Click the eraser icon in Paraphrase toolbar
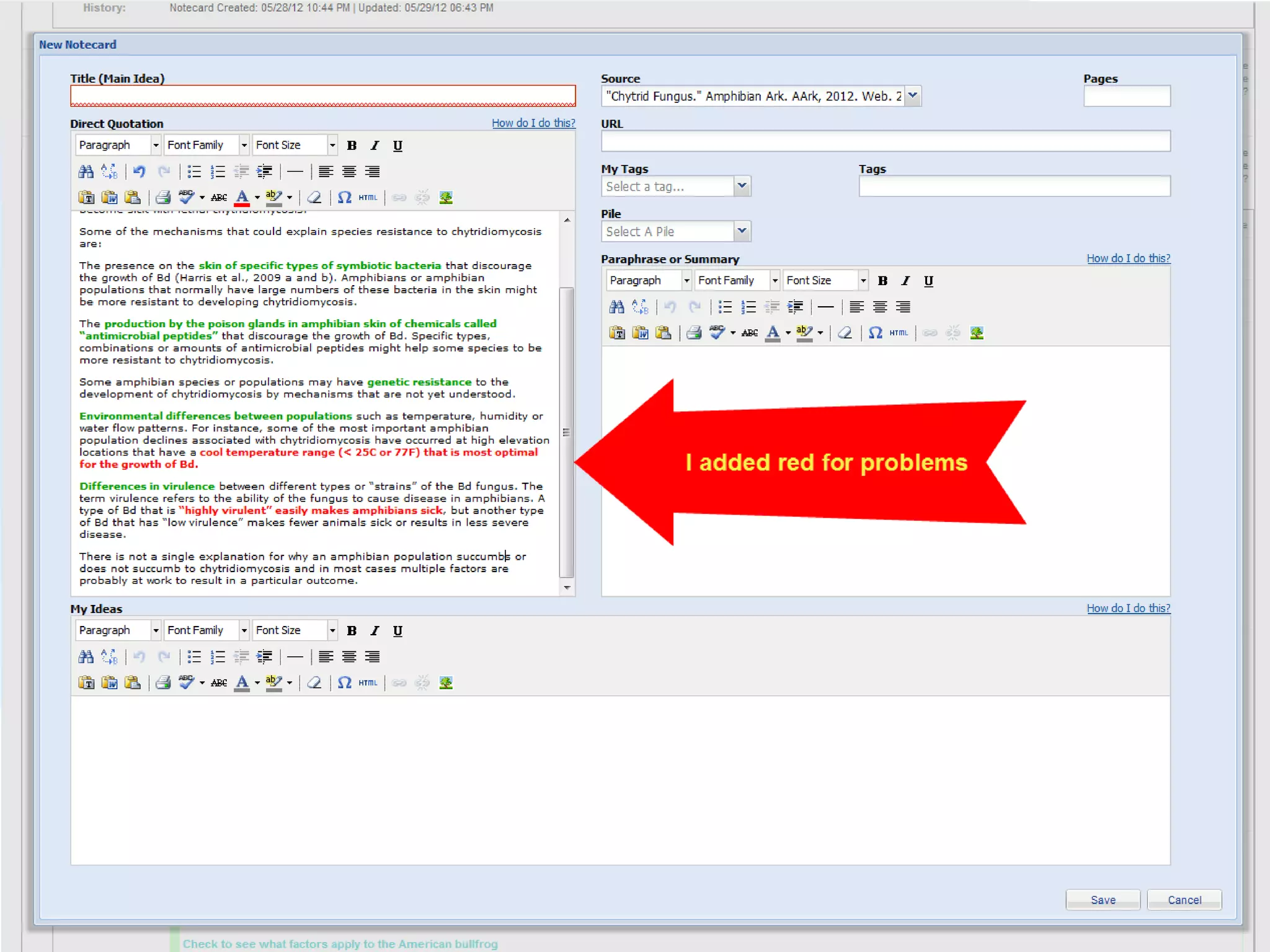This screenshot has height=952, width=1270. (845, 333)
